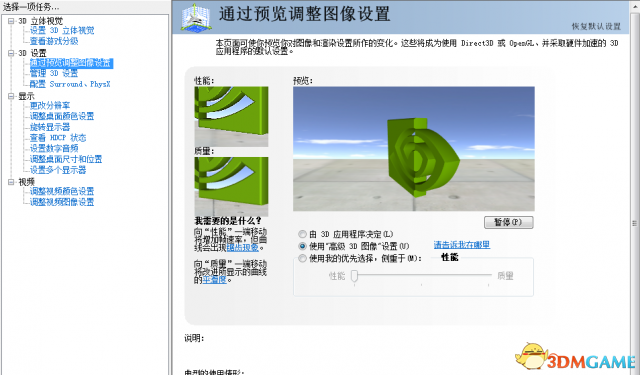Click the 3D settings page header icon

pos(196,17)
